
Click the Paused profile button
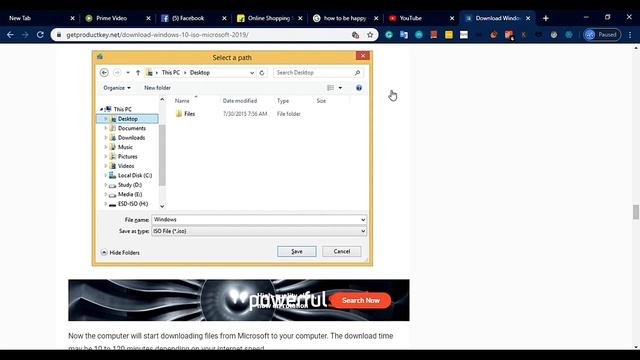click(x=602, y=35)
